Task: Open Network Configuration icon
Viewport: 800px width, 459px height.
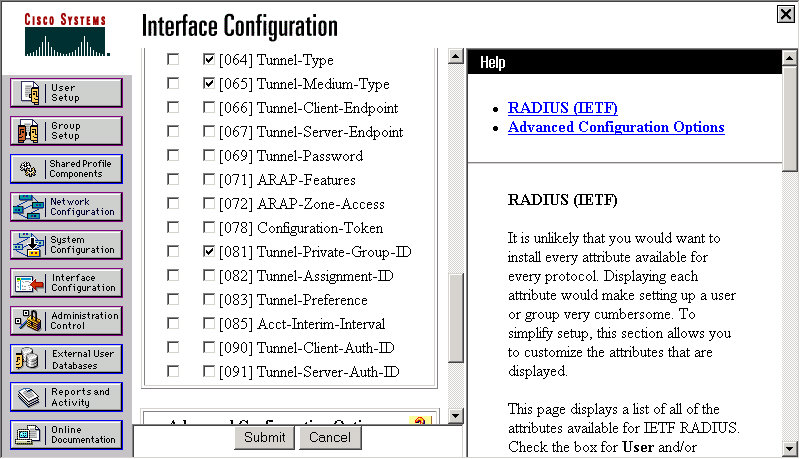Action: click(x=29, y=207)
